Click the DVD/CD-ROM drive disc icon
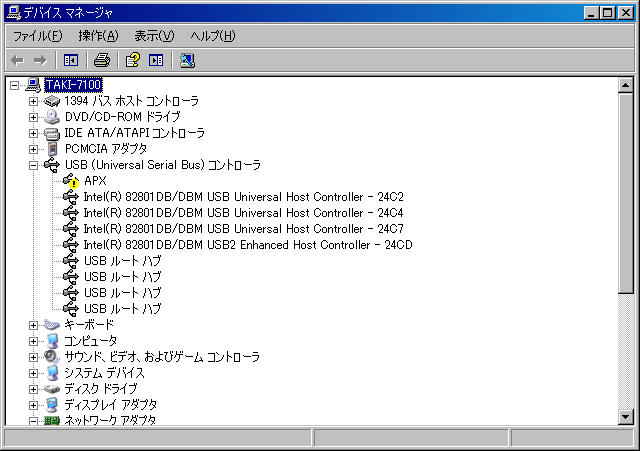Viewport: 640px width, 451px height. click(52, 117)
